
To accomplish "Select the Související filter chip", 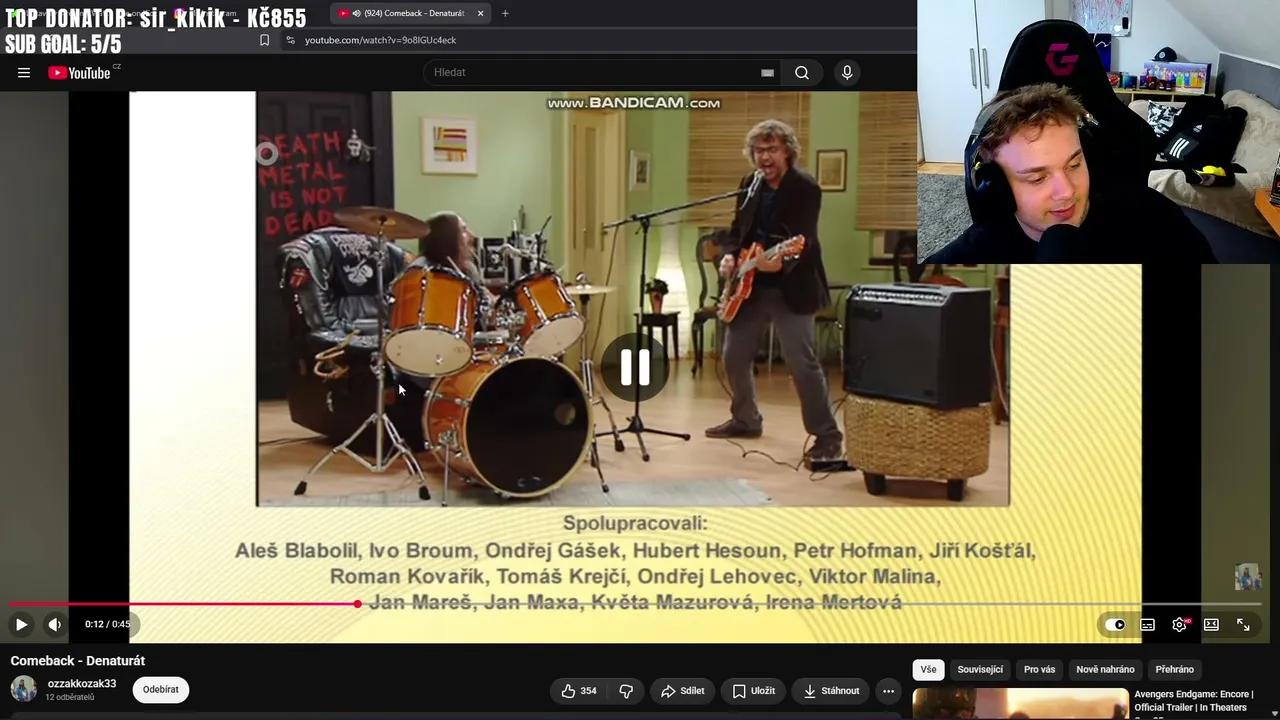I will click(x=980, y=669).
